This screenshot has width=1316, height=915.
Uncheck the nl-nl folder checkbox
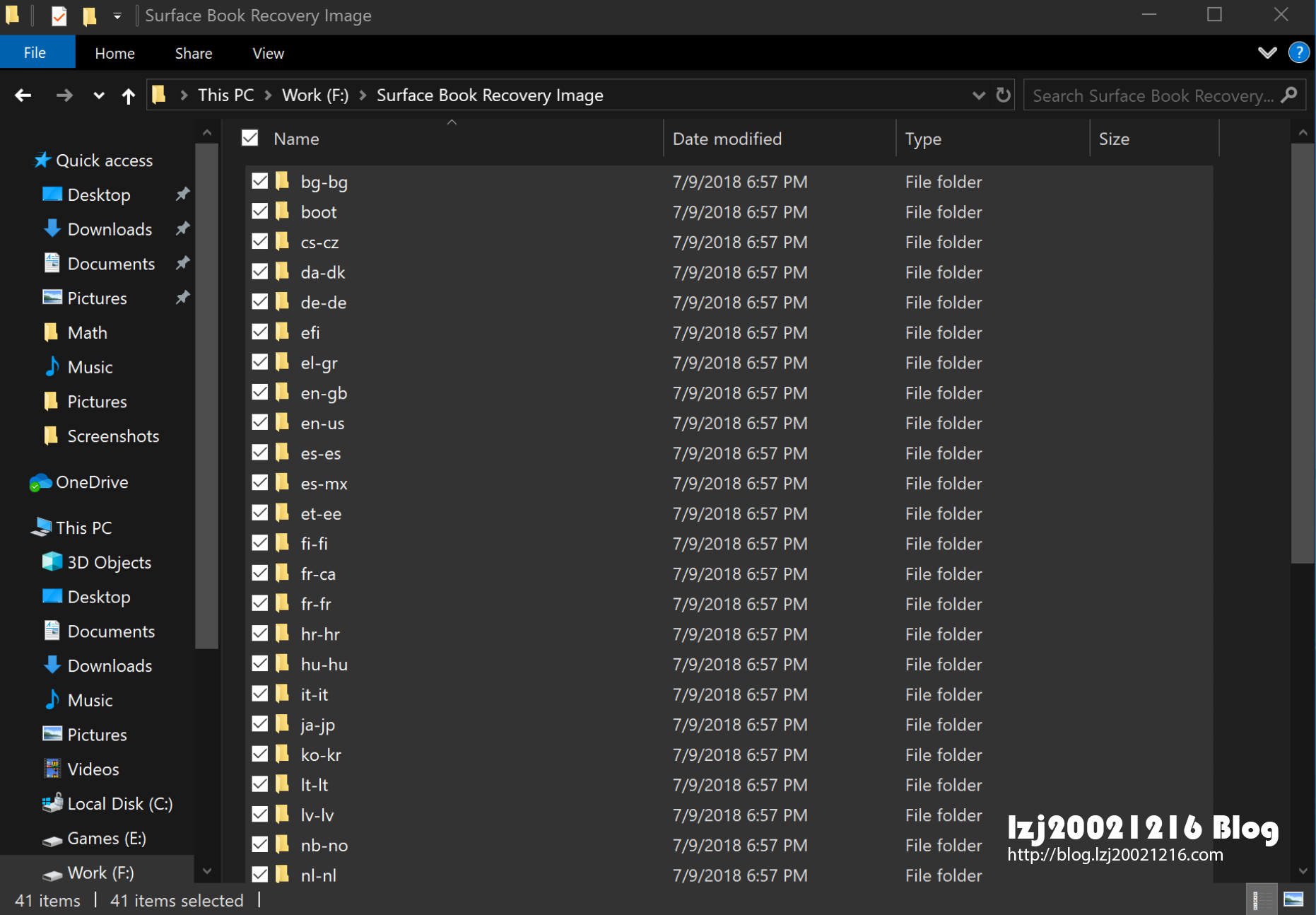tap(260, 875)
